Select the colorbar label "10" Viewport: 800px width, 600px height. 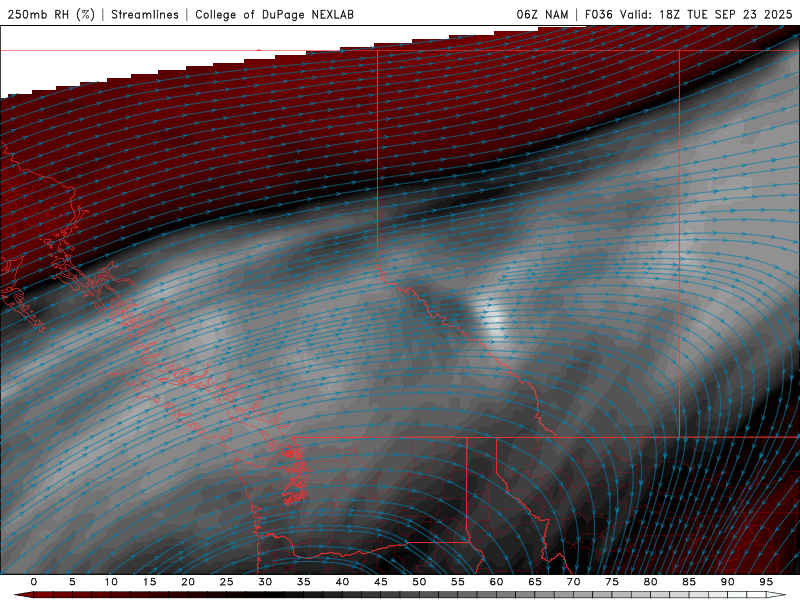click(111, 582)
